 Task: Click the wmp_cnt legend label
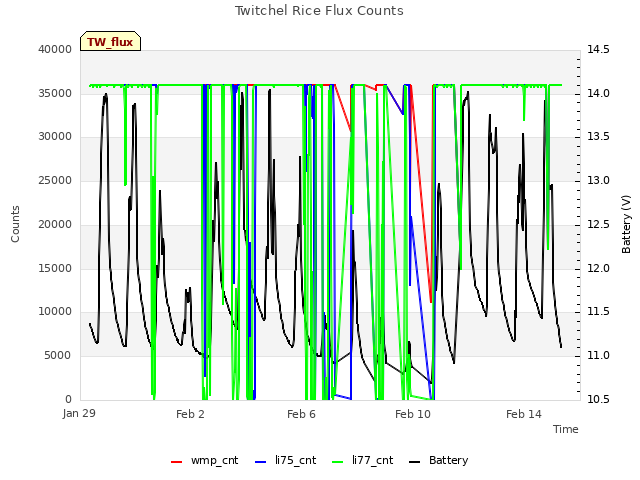214,460
